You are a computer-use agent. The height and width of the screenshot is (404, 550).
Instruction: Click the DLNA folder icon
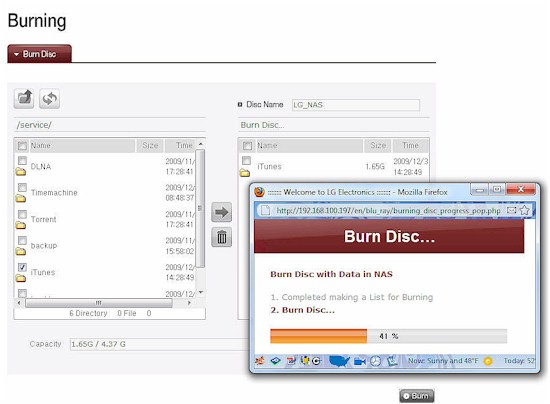coord(21,171)
